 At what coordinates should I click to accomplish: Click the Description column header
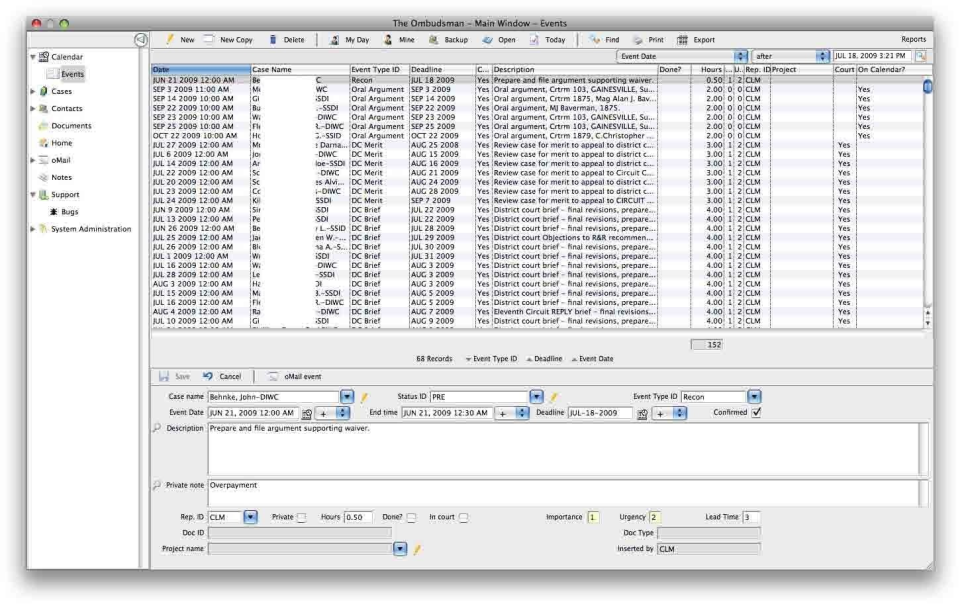click(x=575, y=69)
